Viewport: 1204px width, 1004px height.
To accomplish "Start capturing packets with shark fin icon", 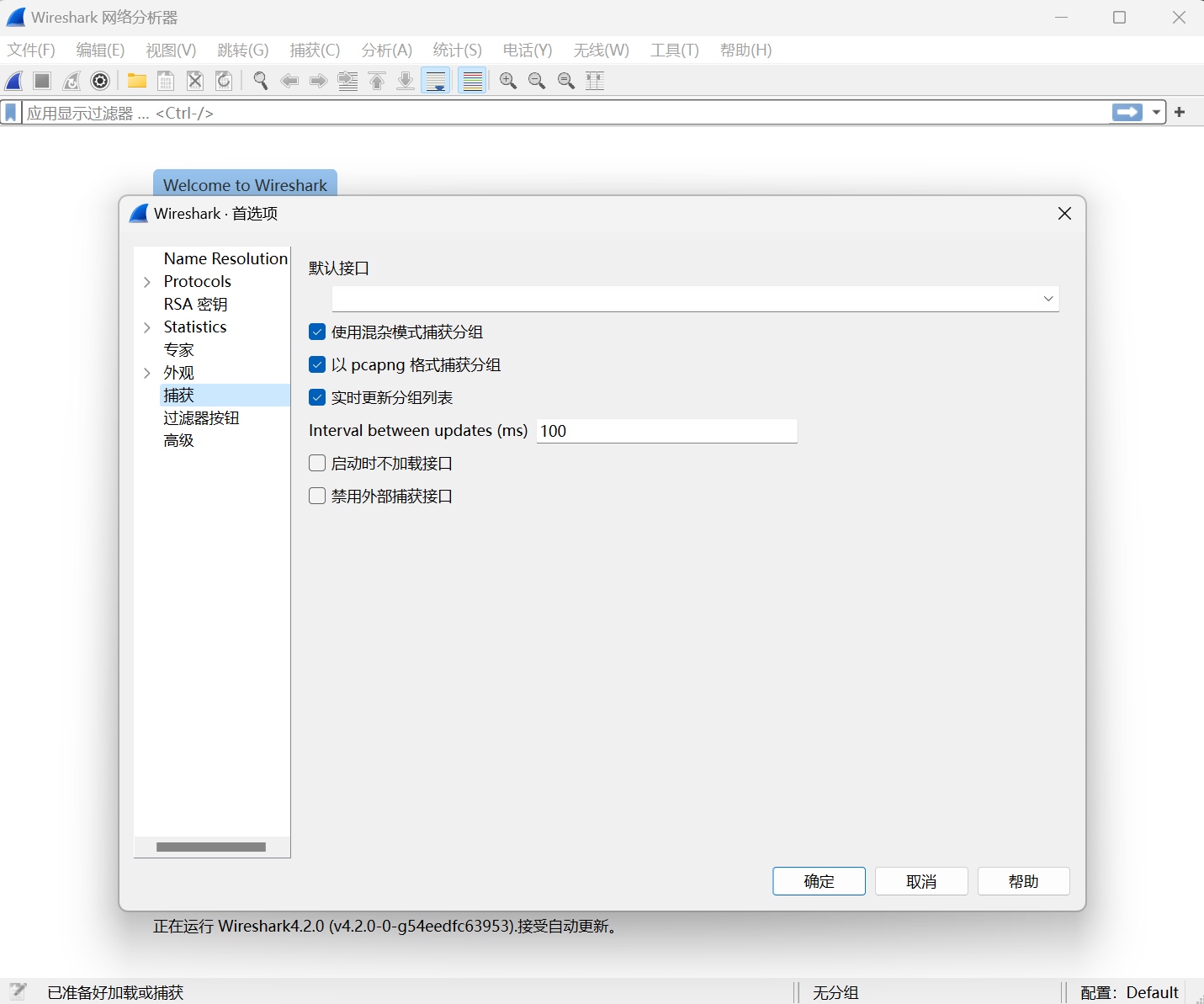I will 14,81.
